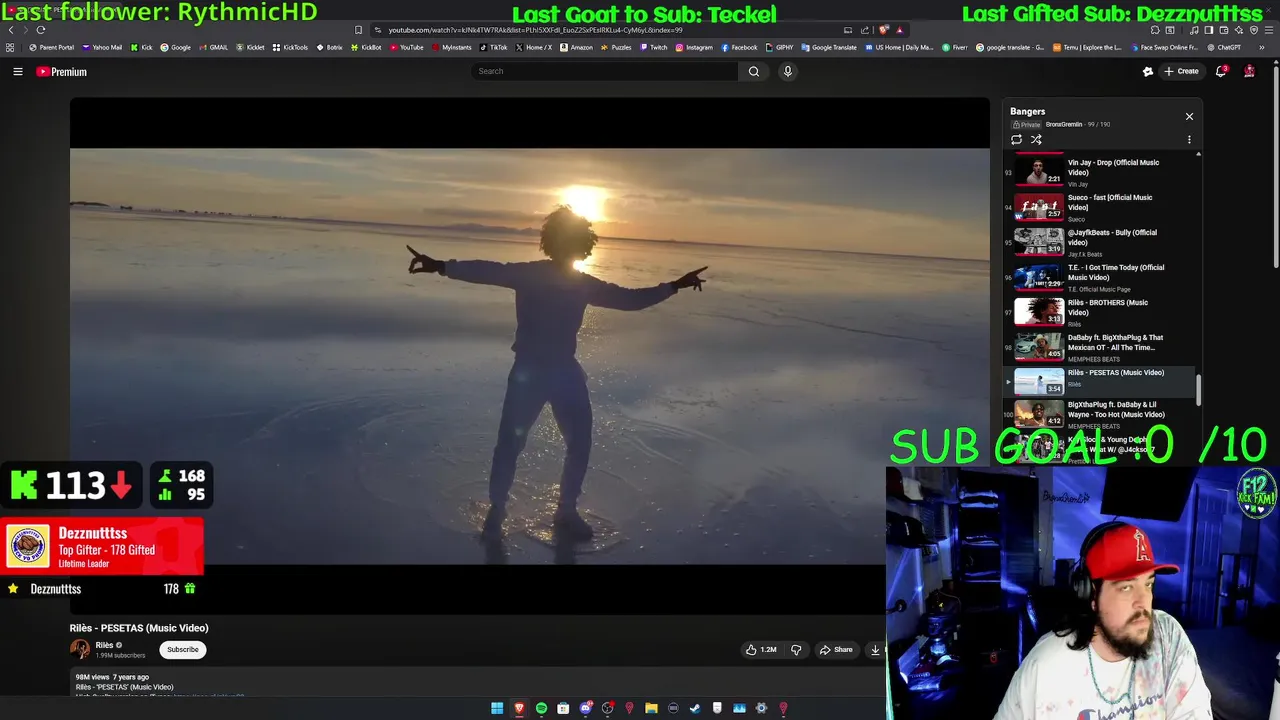Open the YouTube masthead settings-gear icon
Screen dimensions: 1280x720
tap(1148, 71)
